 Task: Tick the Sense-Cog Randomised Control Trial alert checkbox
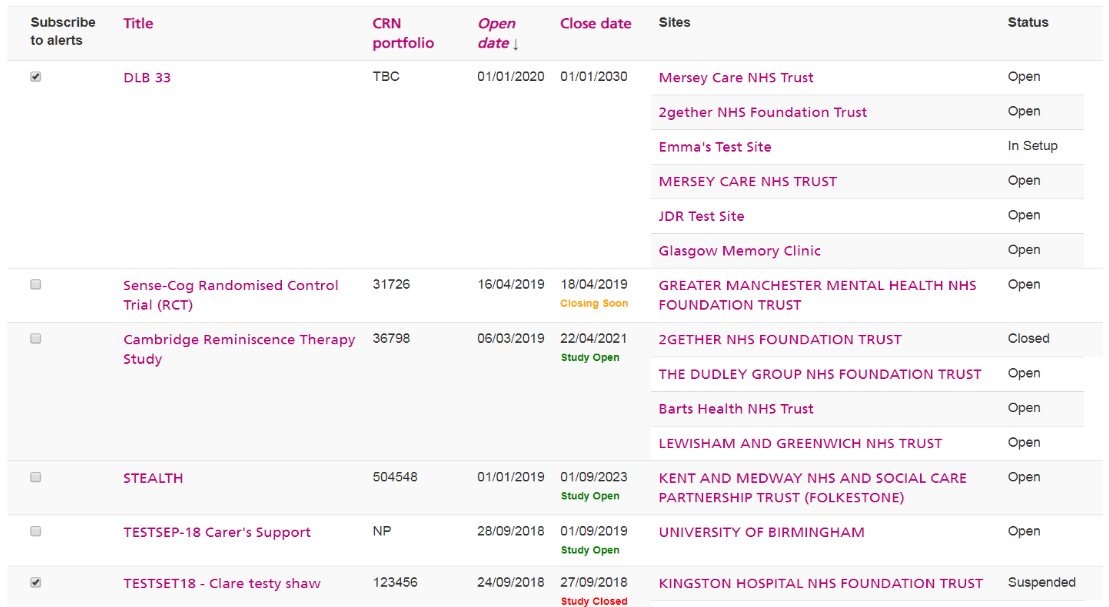36,285
